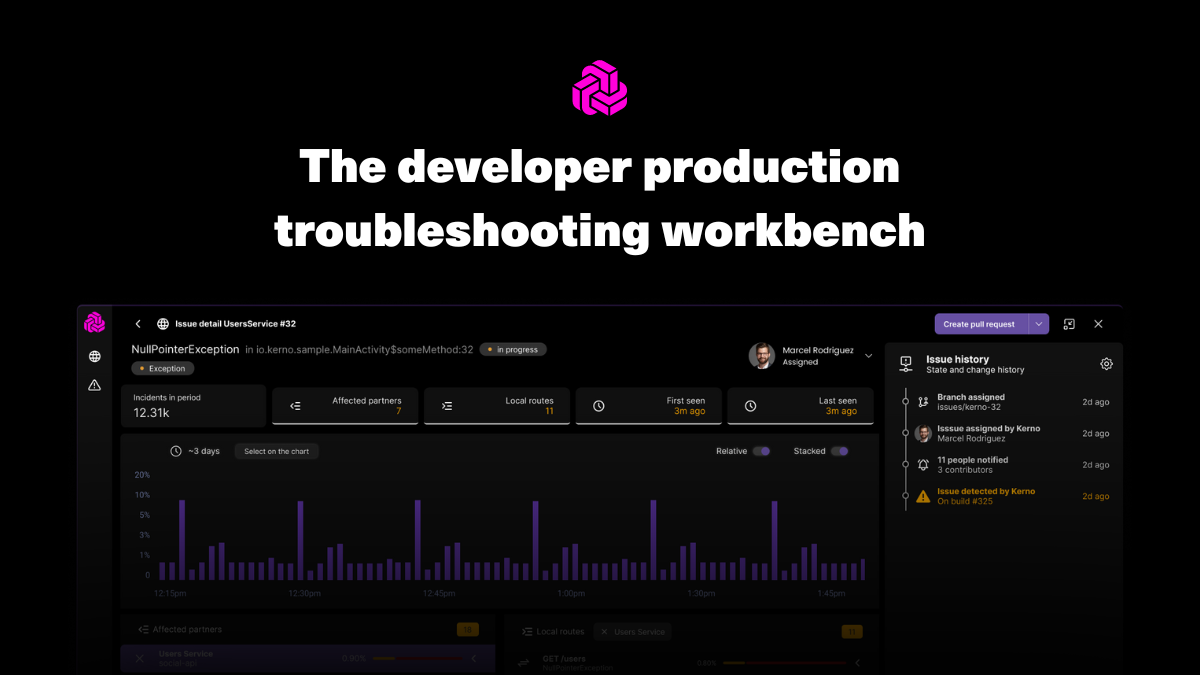1200x675 pixels.
Task: Expand the Users Service partner row
Action: [475, 658]
